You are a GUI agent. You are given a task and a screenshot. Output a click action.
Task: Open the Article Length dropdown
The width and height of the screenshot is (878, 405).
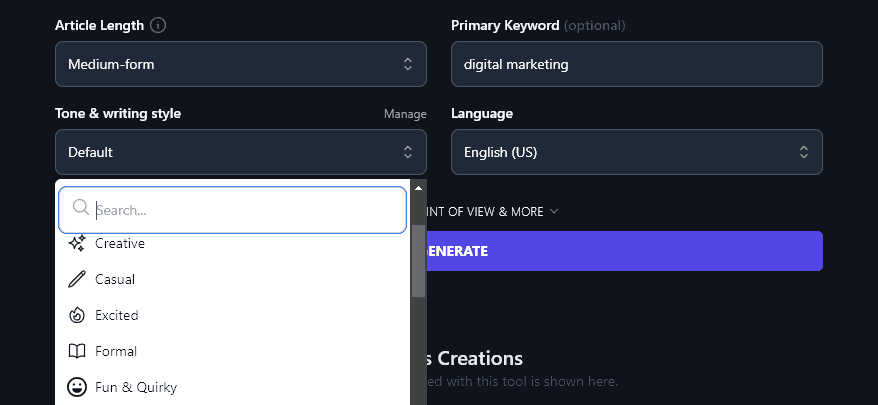click(240, 64)
